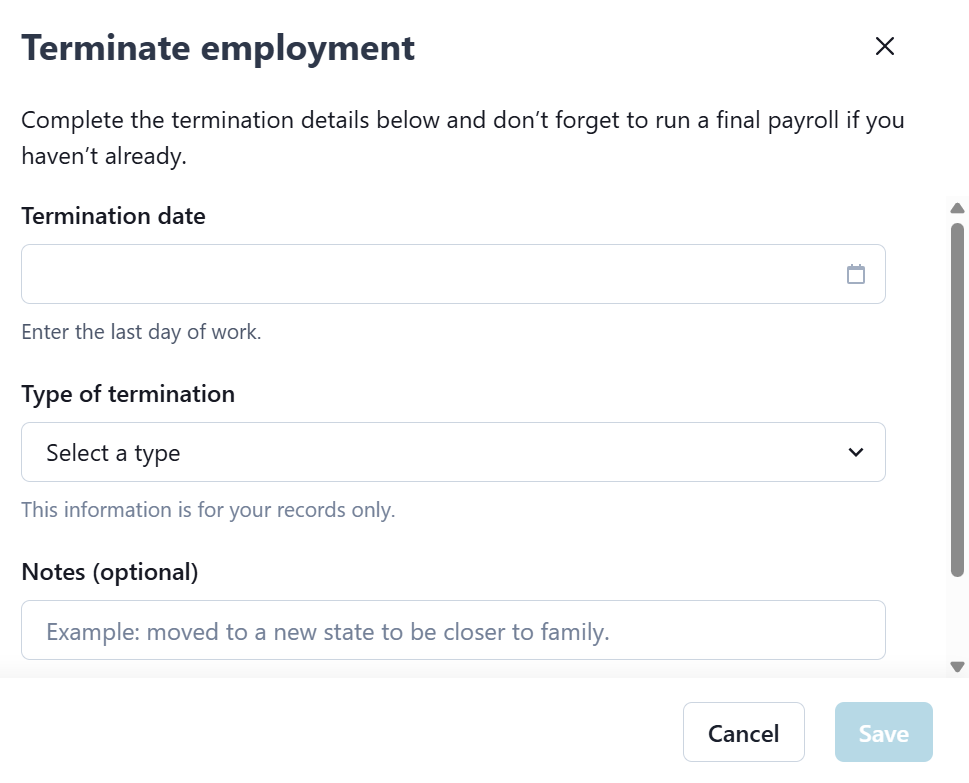Click into the Notes text field
Screen dimensions: 969x783
pyautogui.click(x=452, y=630)
